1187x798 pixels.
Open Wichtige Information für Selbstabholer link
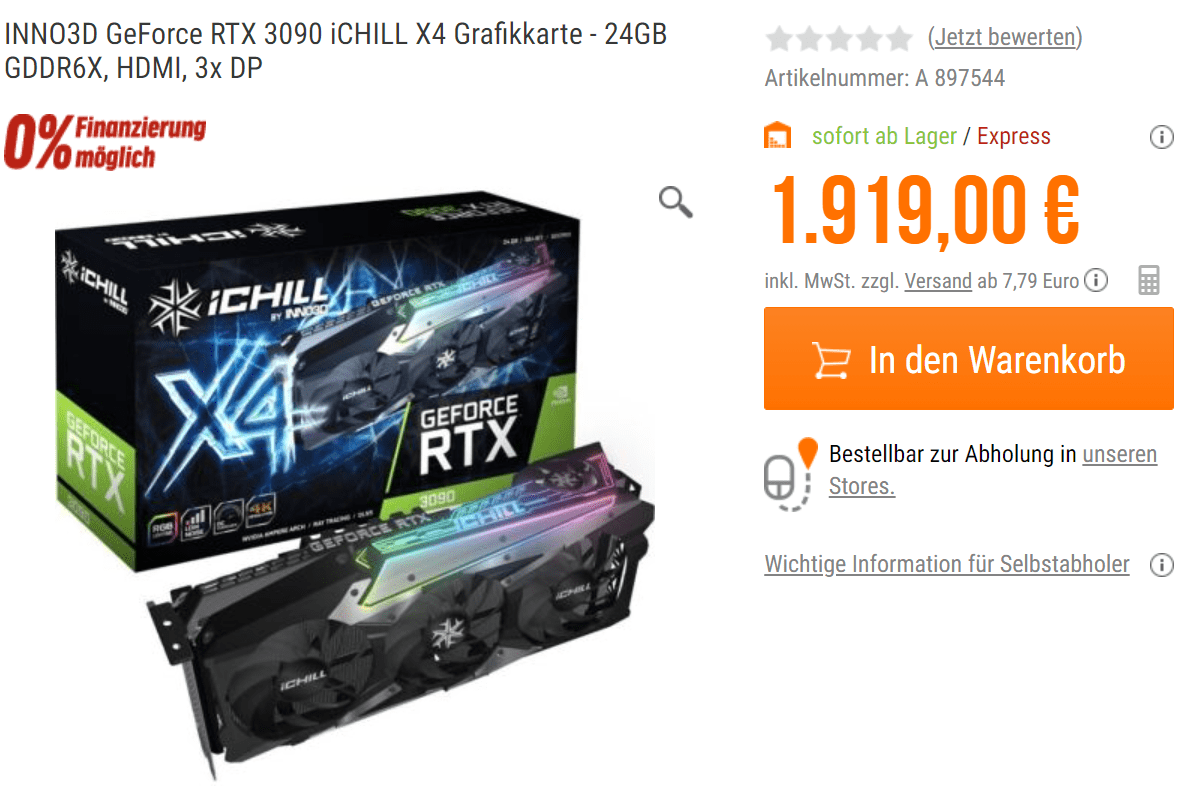(x=947, y=564)
